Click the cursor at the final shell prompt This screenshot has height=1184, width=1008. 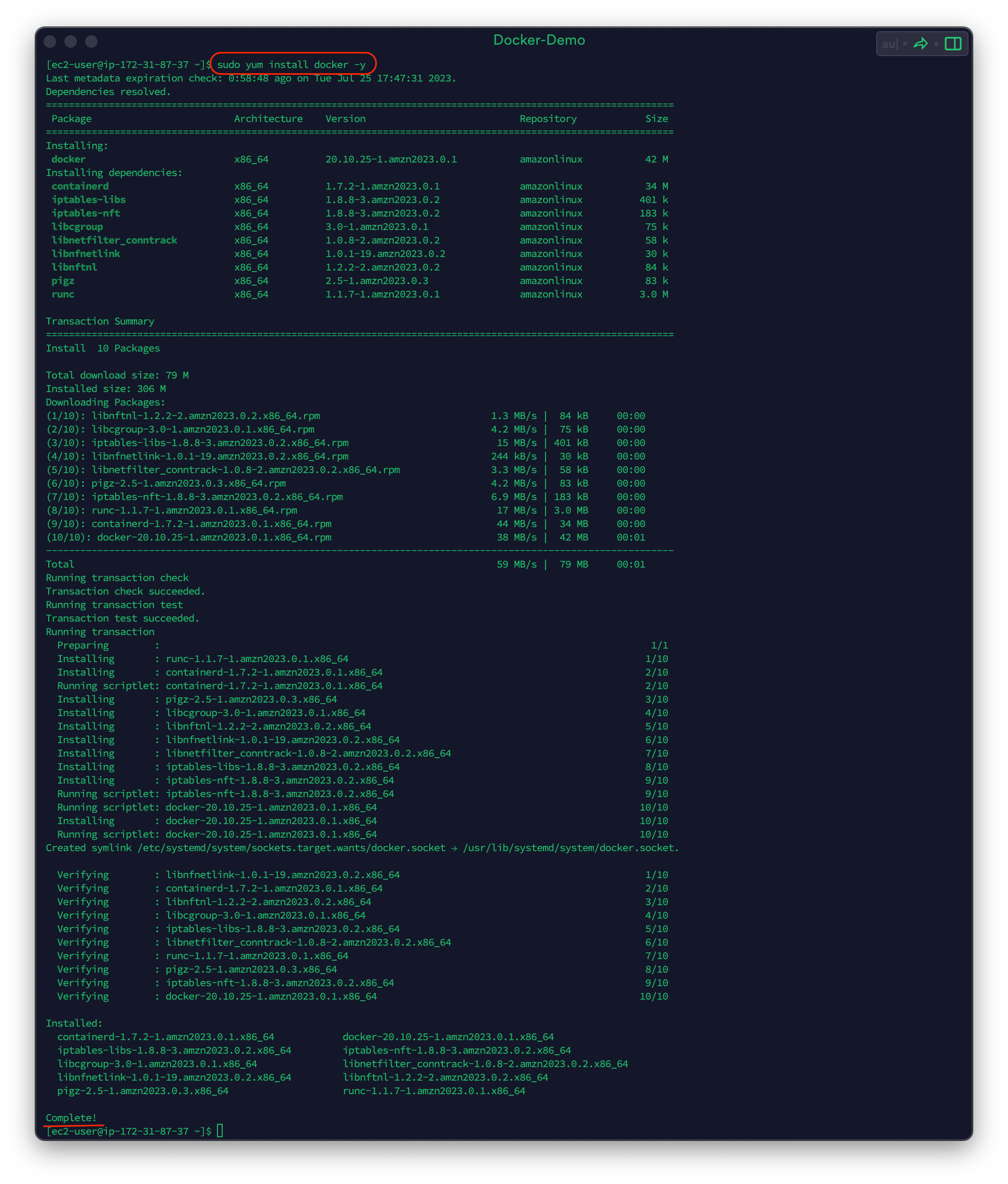220,1132
